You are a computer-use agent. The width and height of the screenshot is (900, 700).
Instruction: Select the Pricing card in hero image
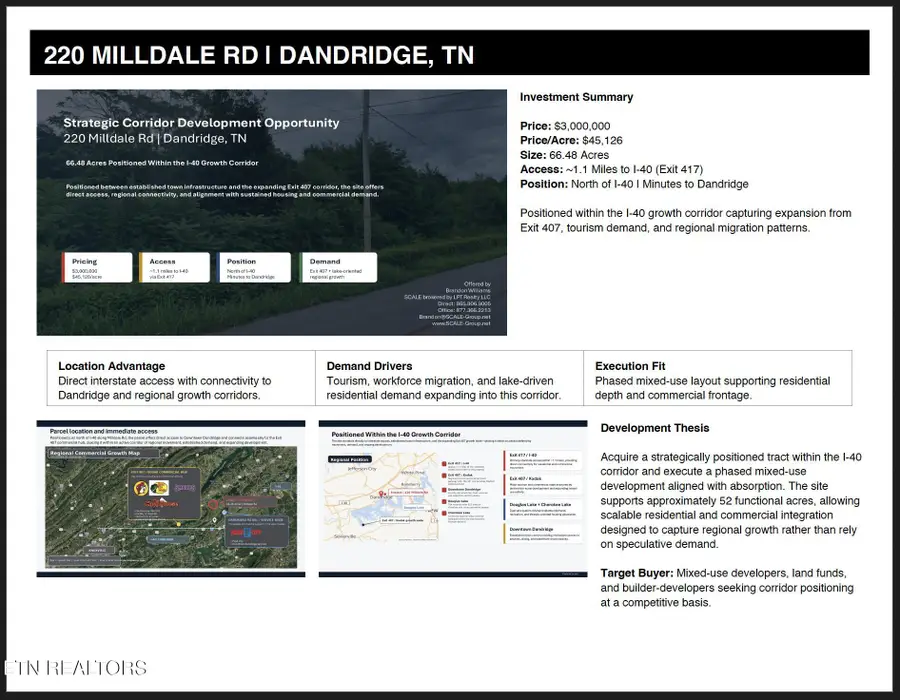(x=97, y=267)
